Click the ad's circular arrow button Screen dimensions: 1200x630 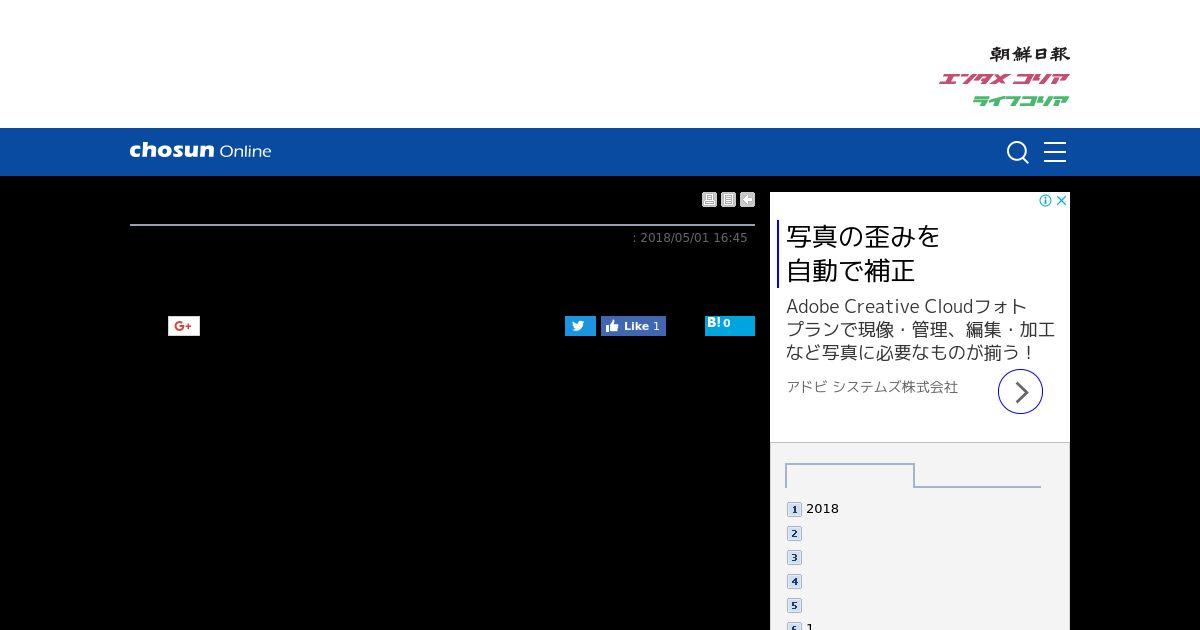point(1020,392)
